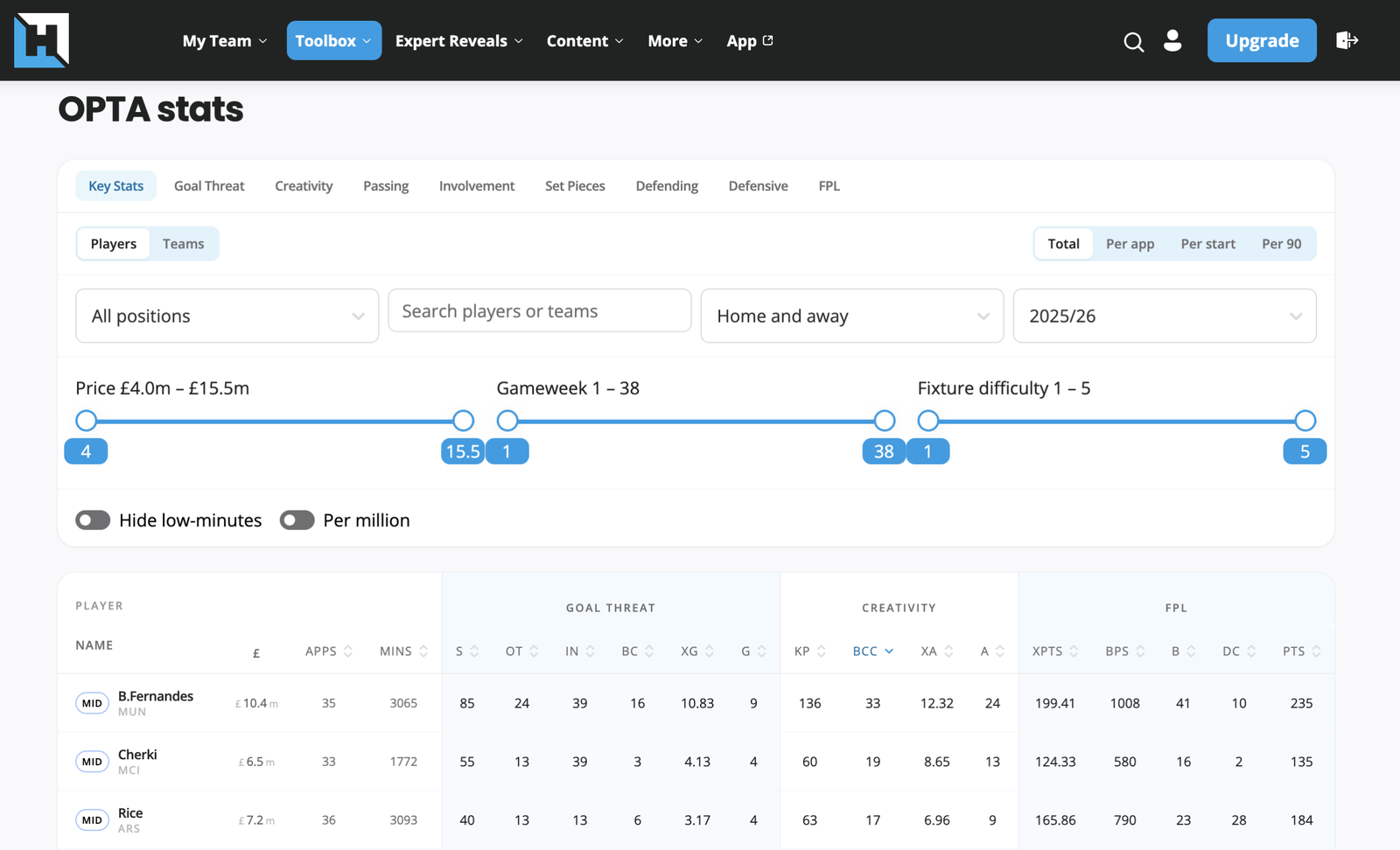Screen dimensions: 1400x850
Task: Open the Key Stats tab
Action: (116, 186)
